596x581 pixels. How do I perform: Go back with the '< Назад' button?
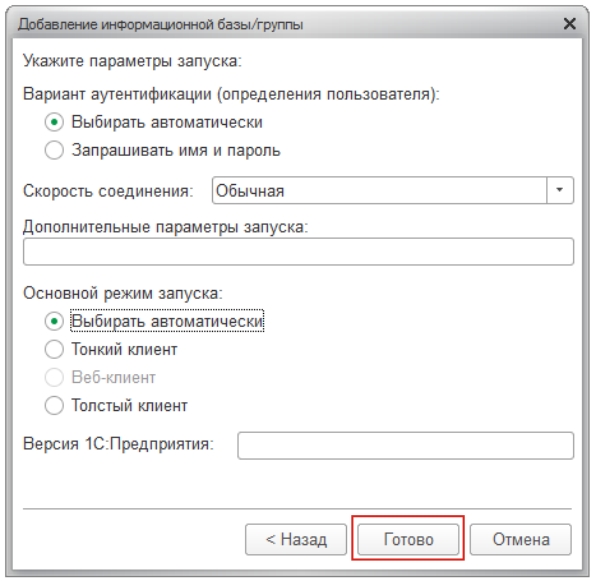296,540
